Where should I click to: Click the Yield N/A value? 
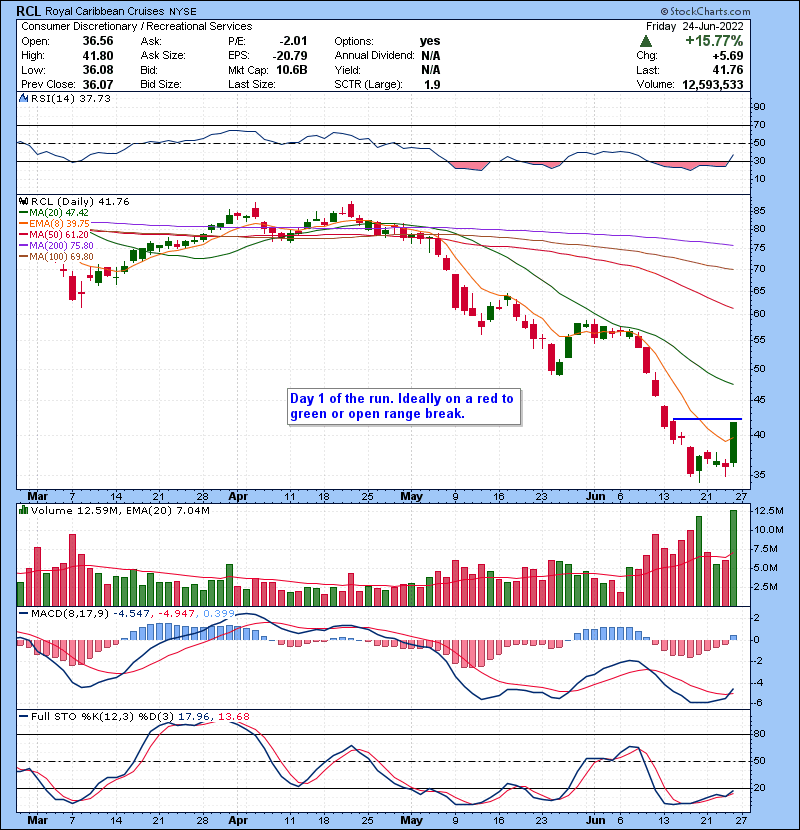pyautogui.click(x=430, y=70)
